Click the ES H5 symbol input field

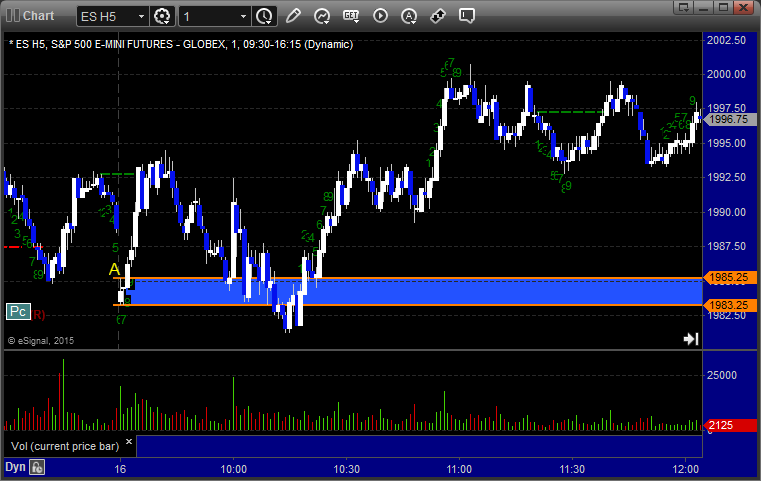point(106,17)
